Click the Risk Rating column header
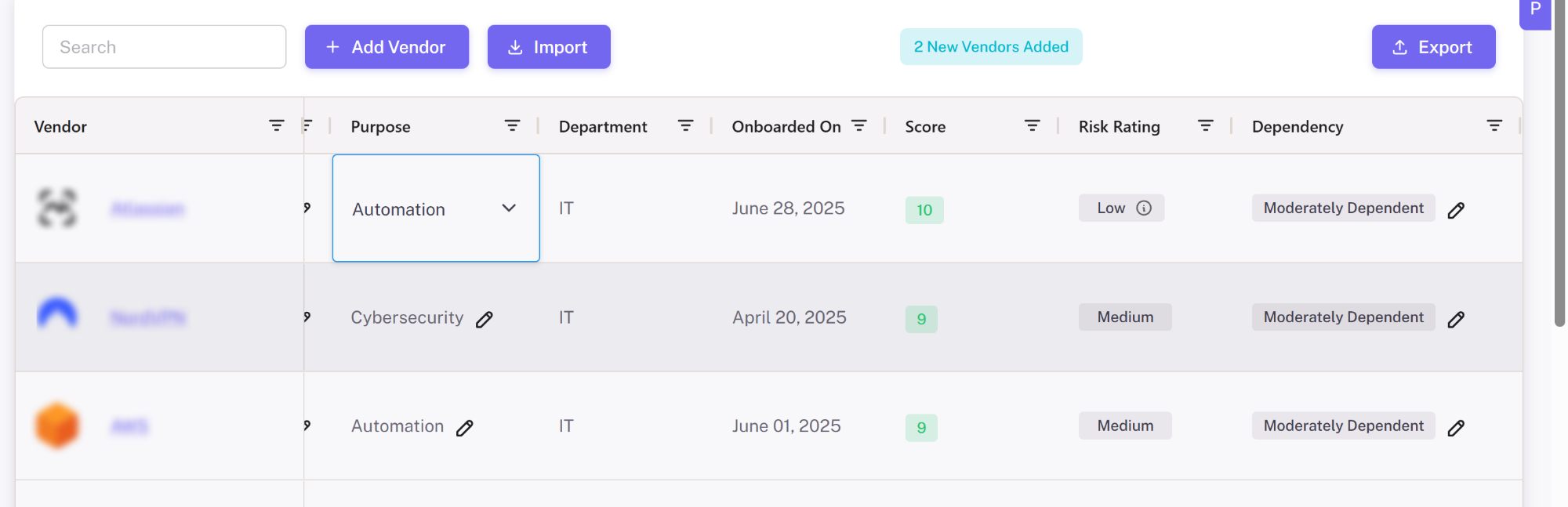The width and height of the screenshot is (1568, 507). point(1119,126)
